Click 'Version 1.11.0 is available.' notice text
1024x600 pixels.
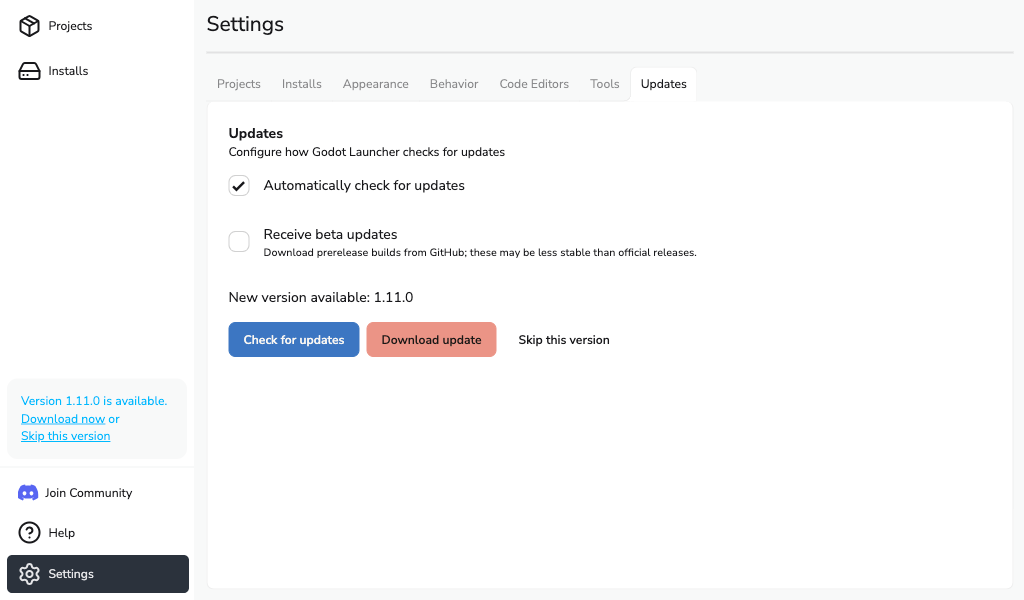click(x=94, y=401)
